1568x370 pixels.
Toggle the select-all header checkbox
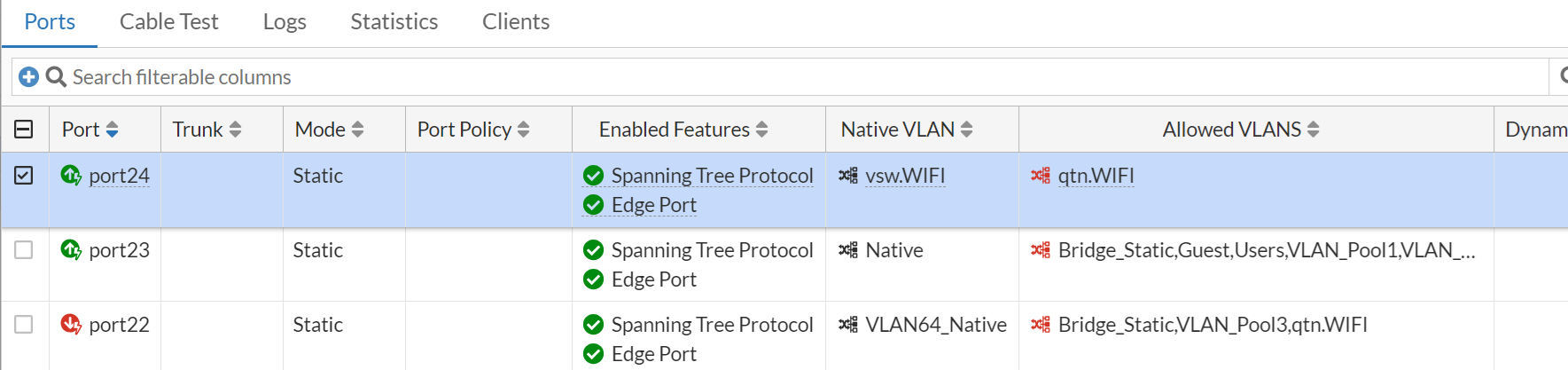[x=24, y=130]
